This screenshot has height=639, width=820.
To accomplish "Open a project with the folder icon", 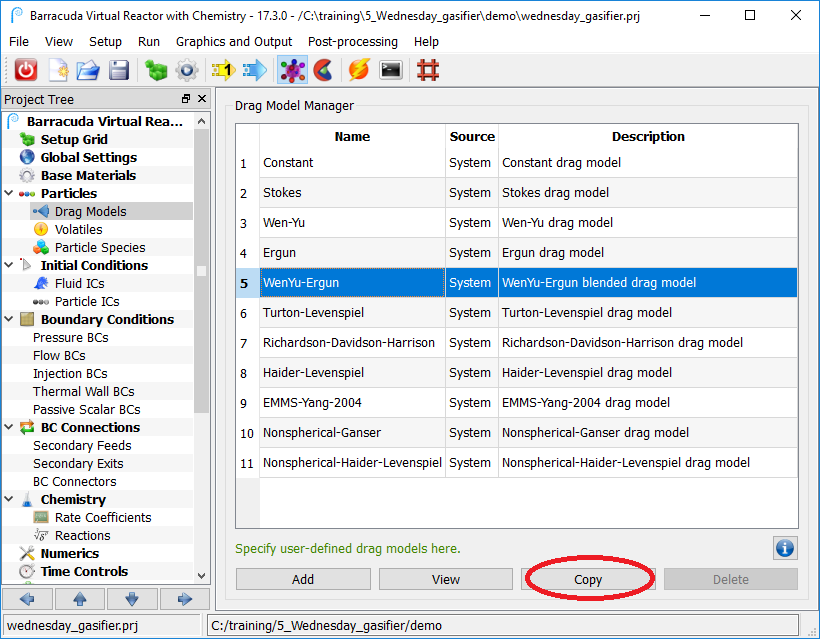I will pos(88,70).
